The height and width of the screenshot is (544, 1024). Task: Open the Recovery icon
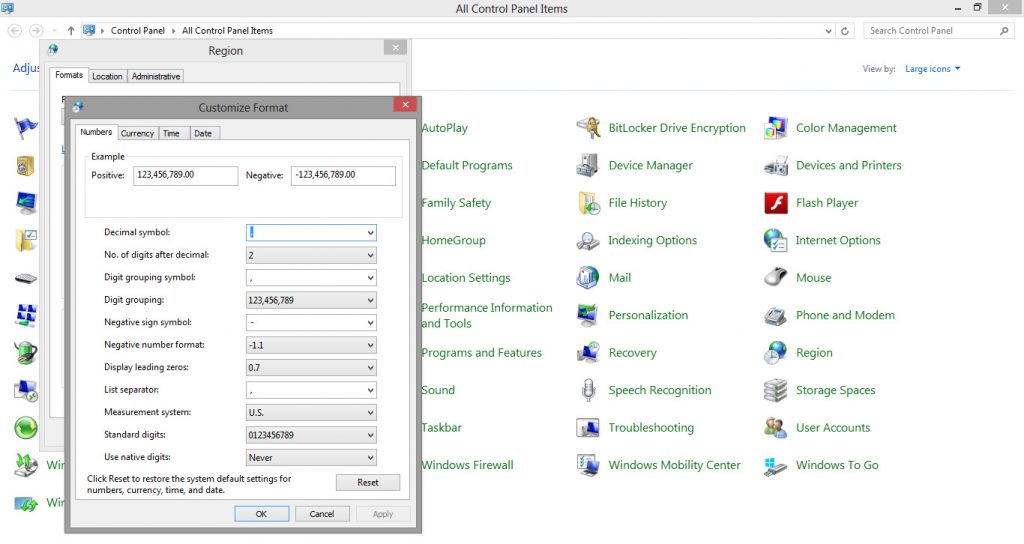(588, 353)
